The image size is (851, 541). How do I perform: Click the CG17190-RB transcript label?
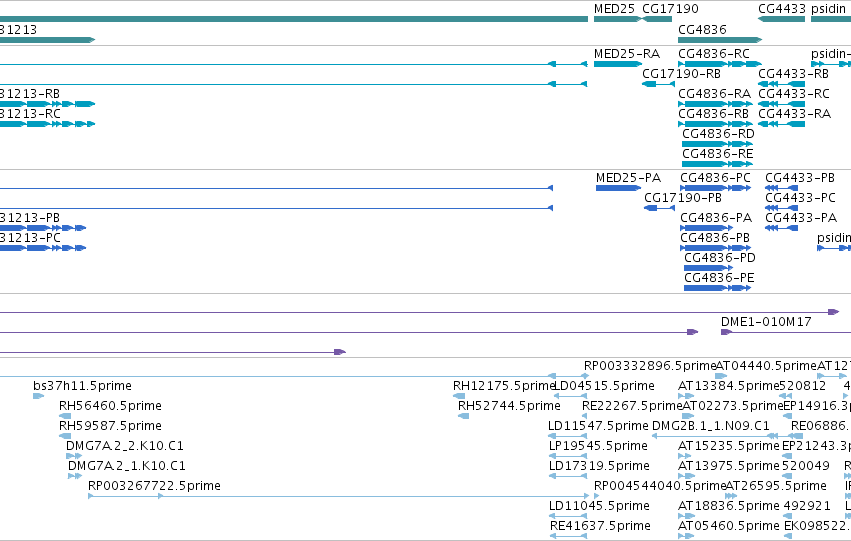point(681,74)
